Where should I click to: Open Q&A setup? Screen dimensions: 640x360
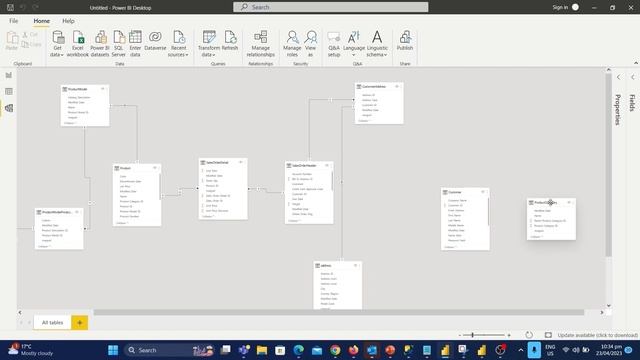[334, 44]
